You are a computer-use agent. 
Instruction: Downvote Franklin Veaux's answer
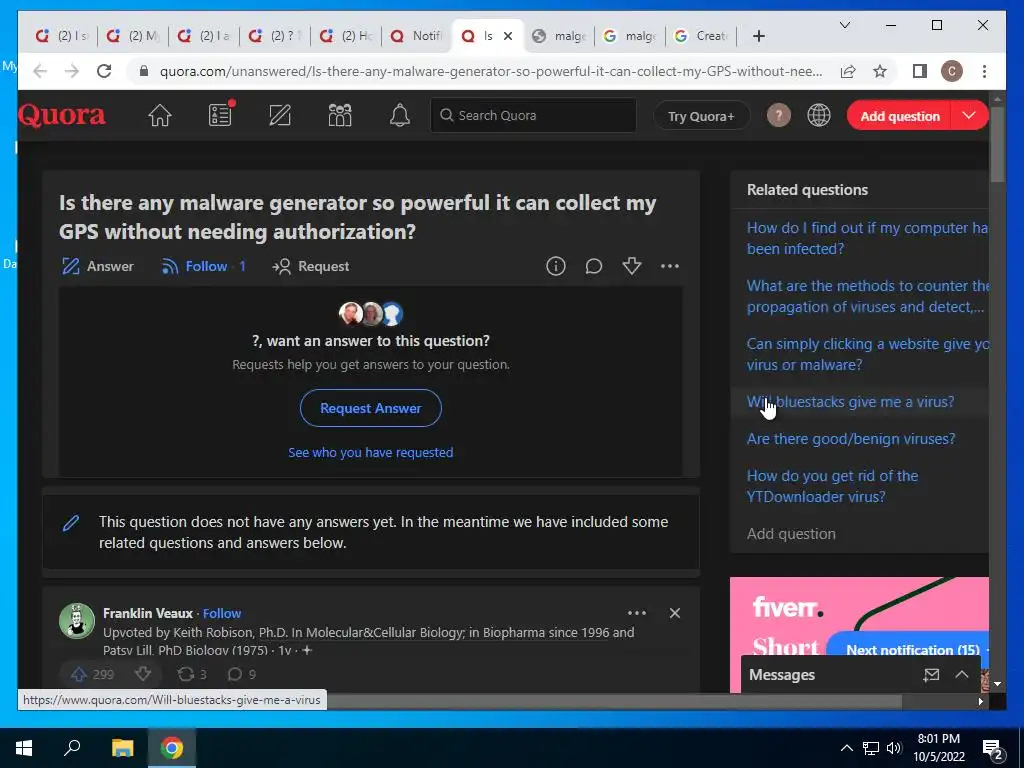pos(143,674)
